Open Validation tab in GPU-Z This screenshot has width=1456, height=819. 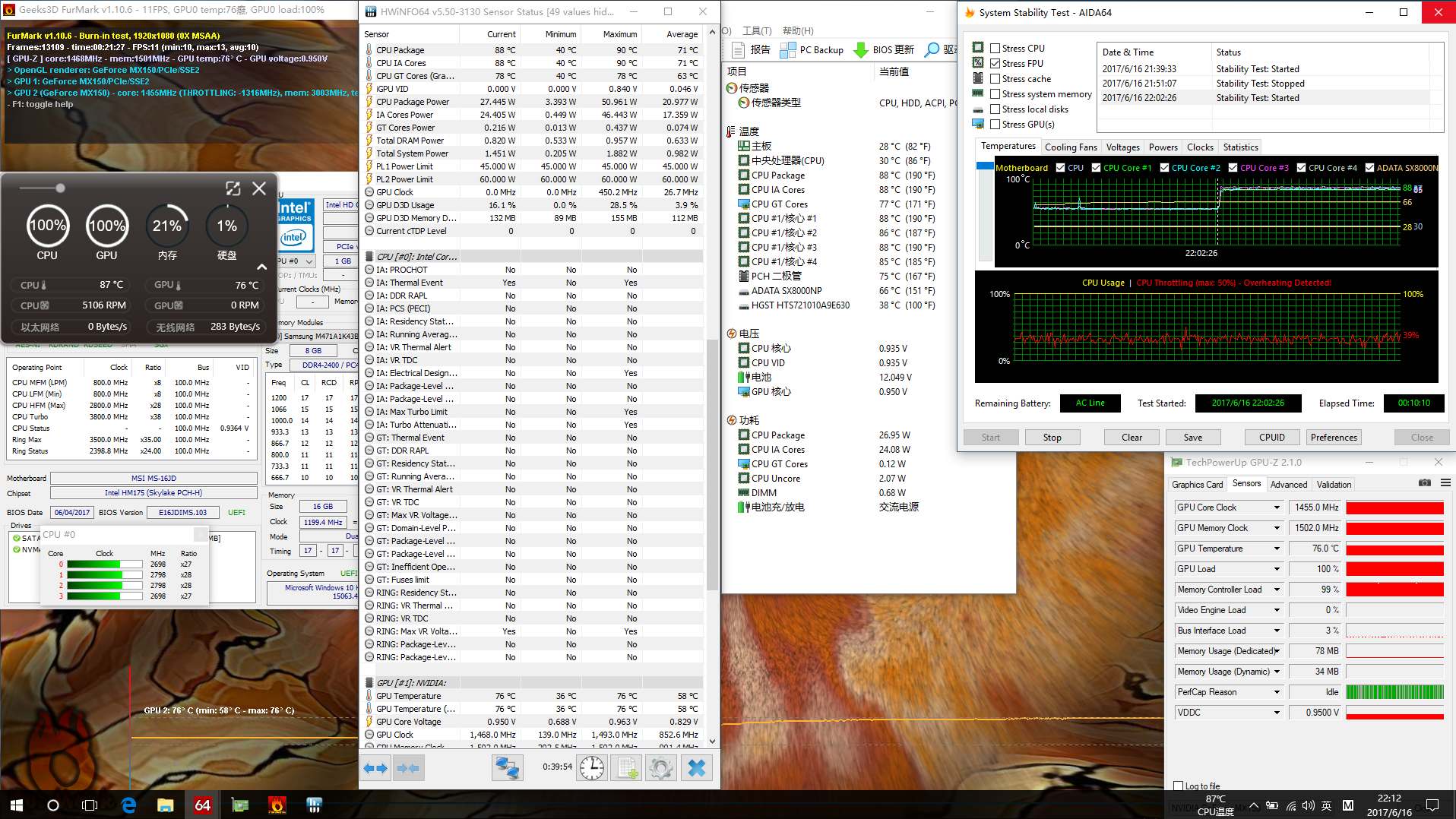click(x=1334, y=484)
